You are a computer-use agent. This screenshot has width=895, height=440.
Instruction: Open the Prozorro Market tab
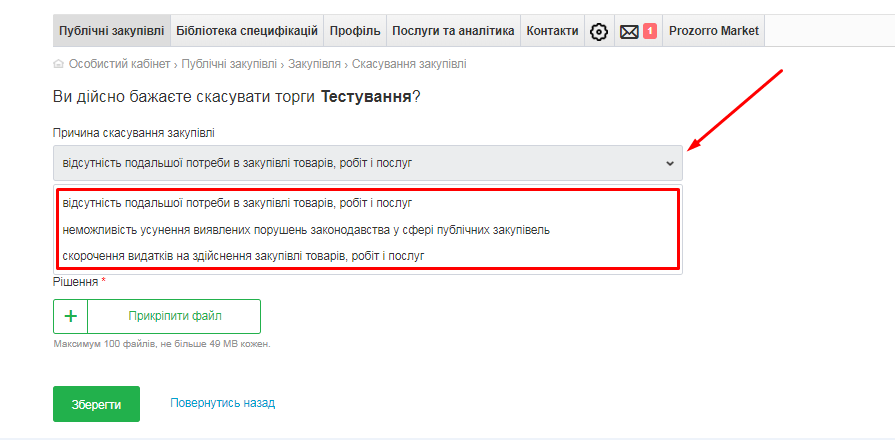(714, 31)
